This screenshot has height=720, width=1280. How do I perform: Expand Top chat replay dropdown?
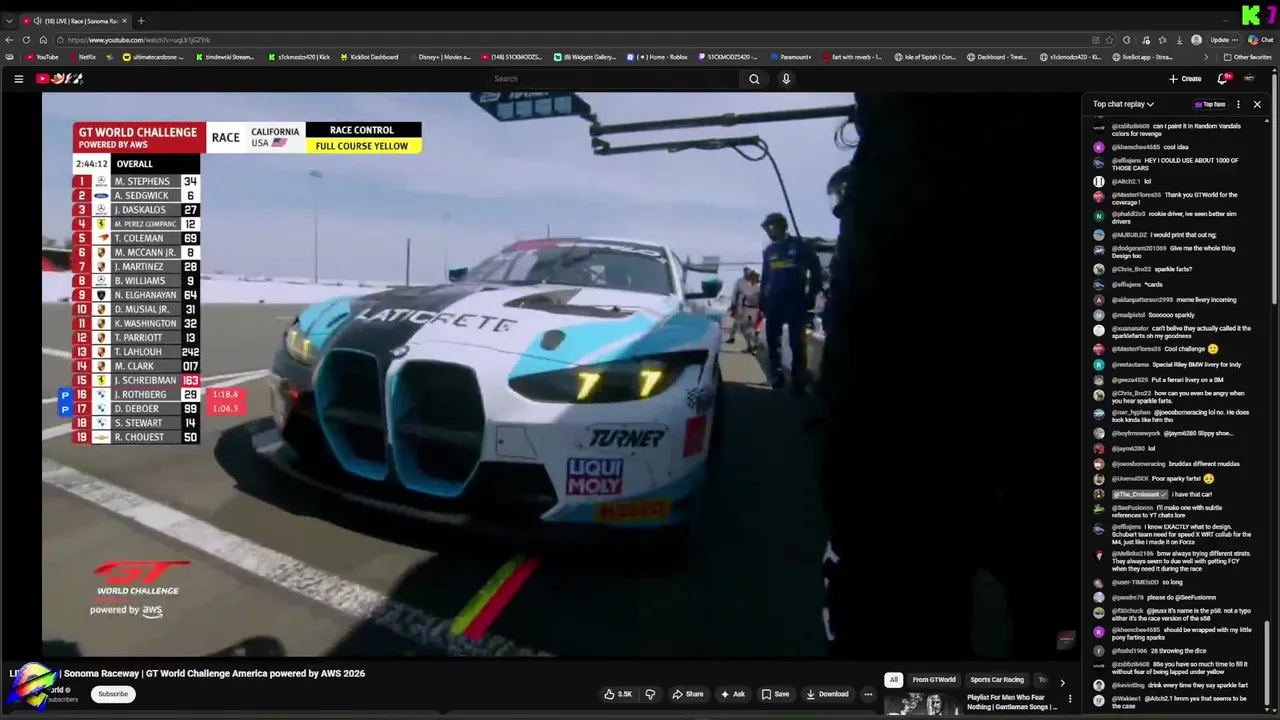[1123, 104]
